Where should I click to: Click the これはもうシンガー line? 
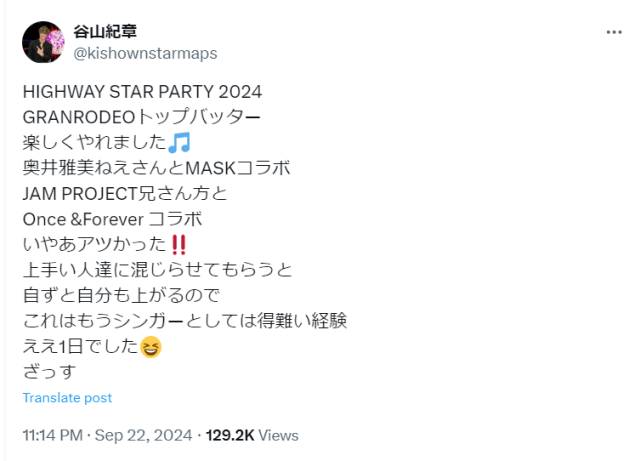pos(184,322)
